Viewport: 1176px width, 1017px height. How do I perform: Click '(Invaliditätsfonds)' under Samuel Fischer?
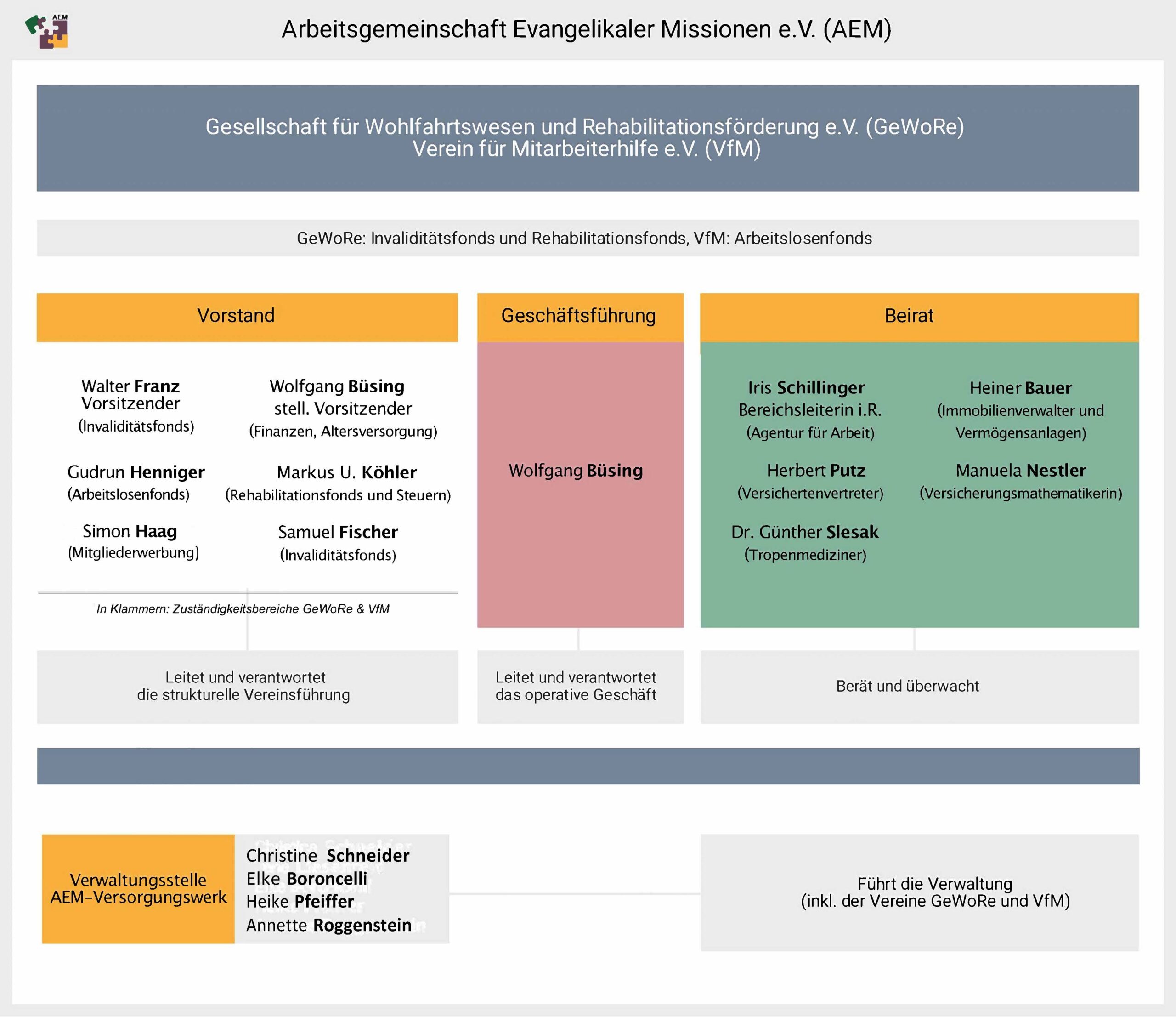tap(338, 555)
